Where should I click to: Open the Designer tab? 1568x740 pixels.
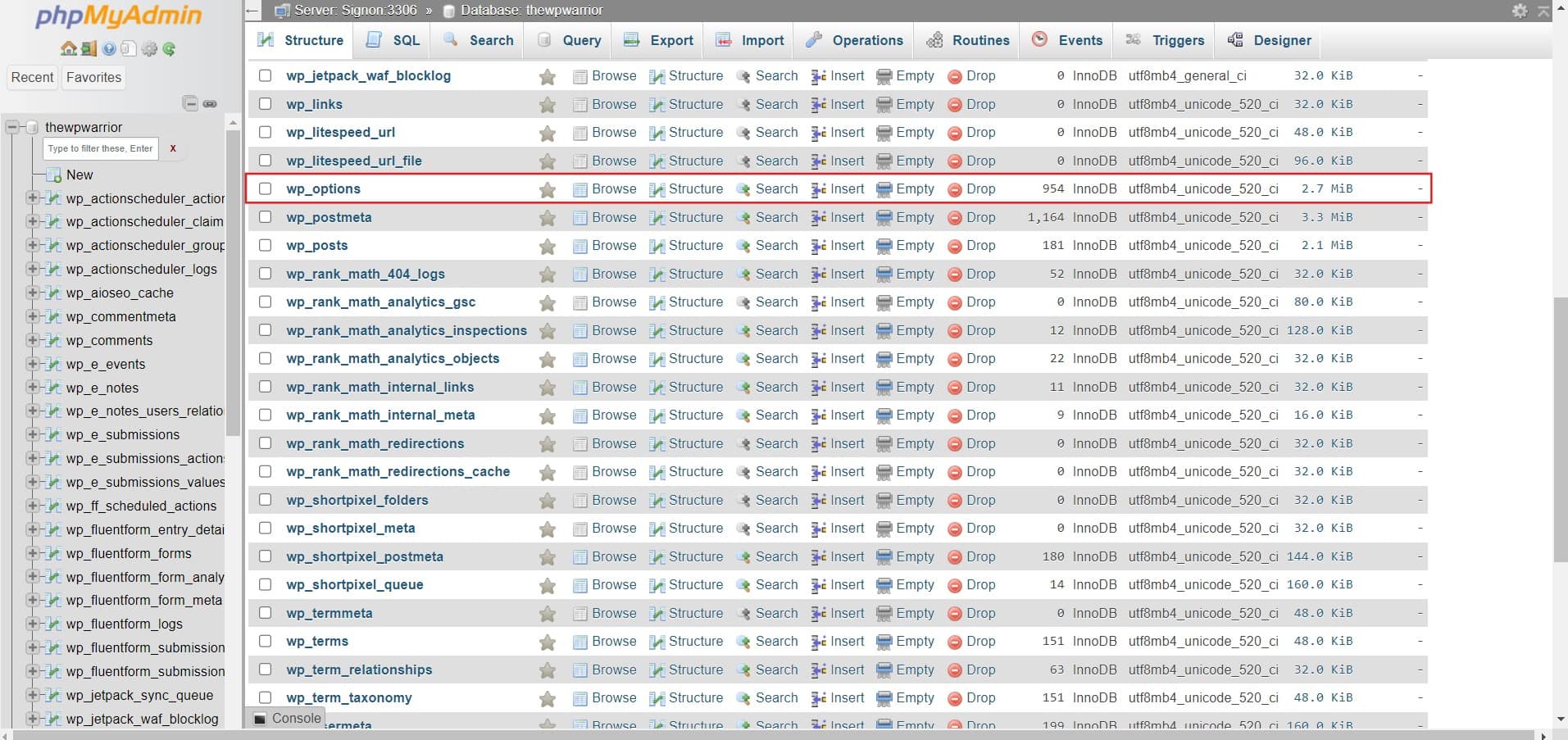1270,40
